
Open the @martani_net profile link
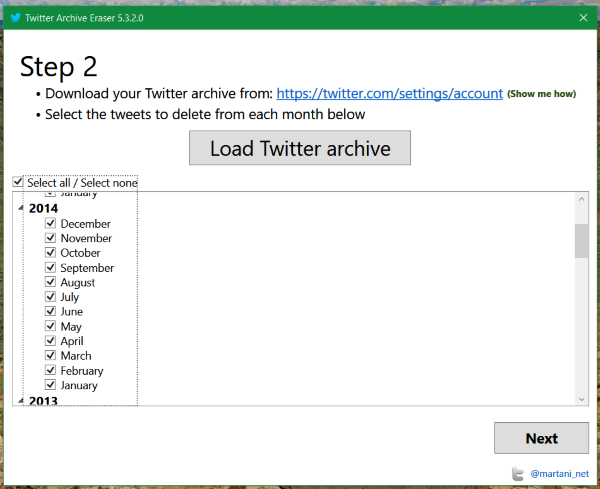tap(559, 474)
